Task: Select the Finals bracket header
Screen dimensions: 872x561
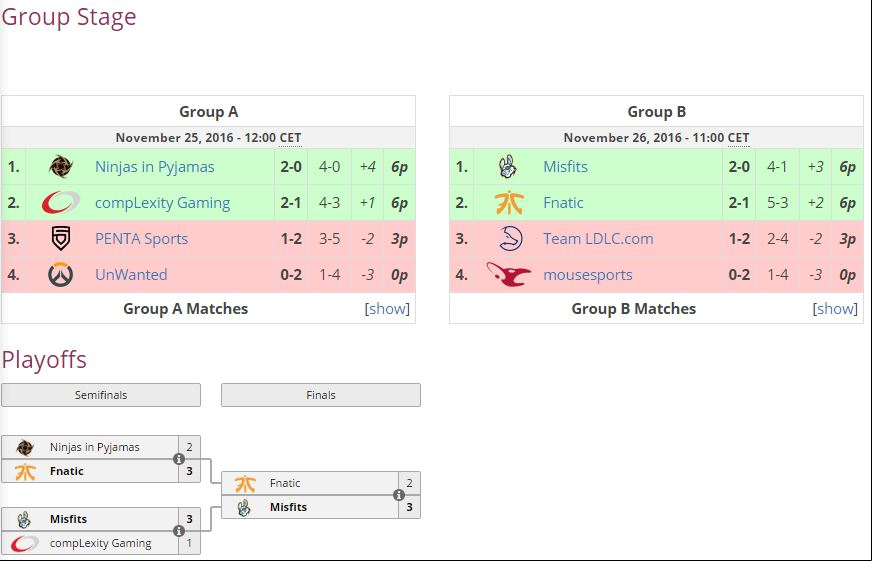Action: click(321, 395)
